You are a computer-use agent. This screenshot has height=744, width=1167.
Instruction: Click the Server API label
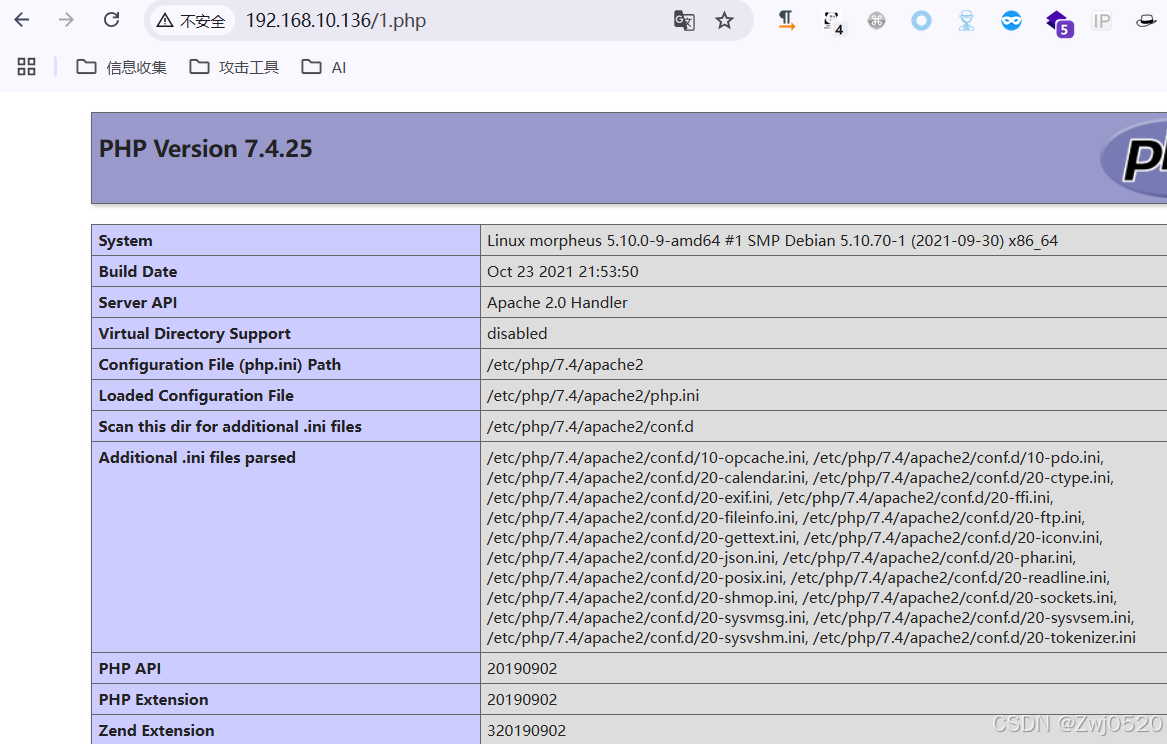(138, 303)
